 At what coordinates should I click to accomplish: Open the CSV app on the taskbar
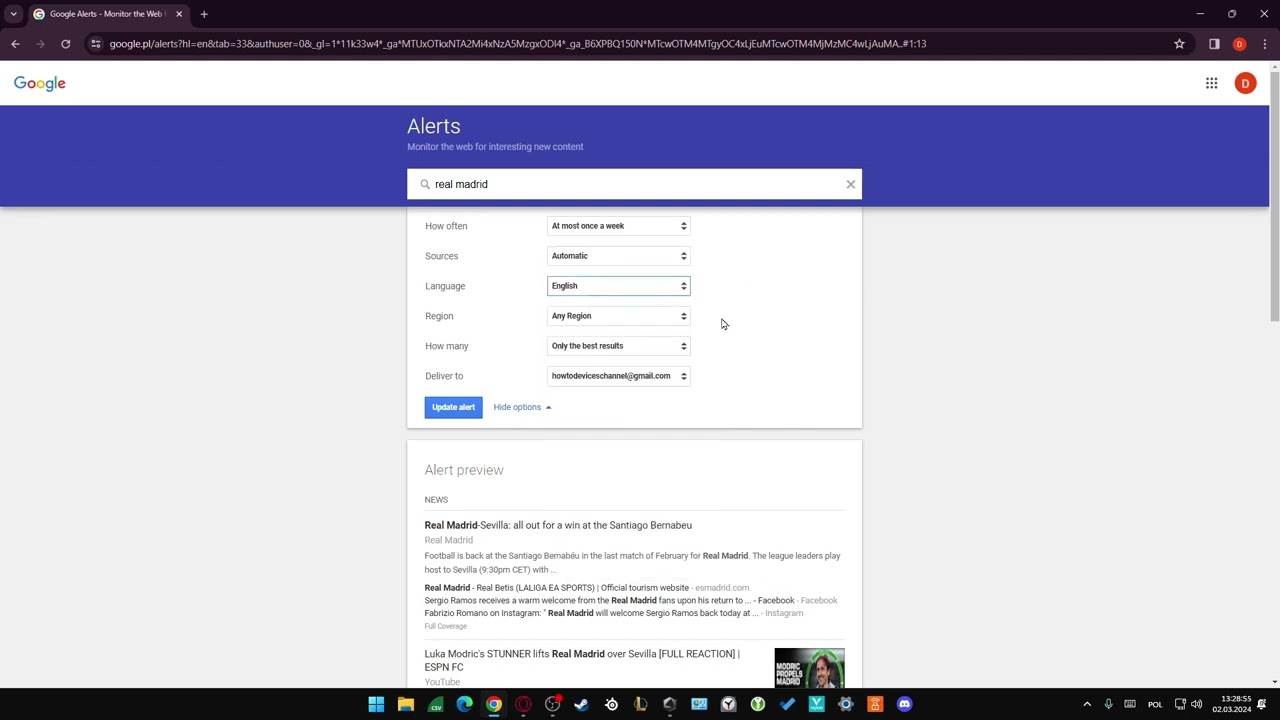click(x=435, y=704)
